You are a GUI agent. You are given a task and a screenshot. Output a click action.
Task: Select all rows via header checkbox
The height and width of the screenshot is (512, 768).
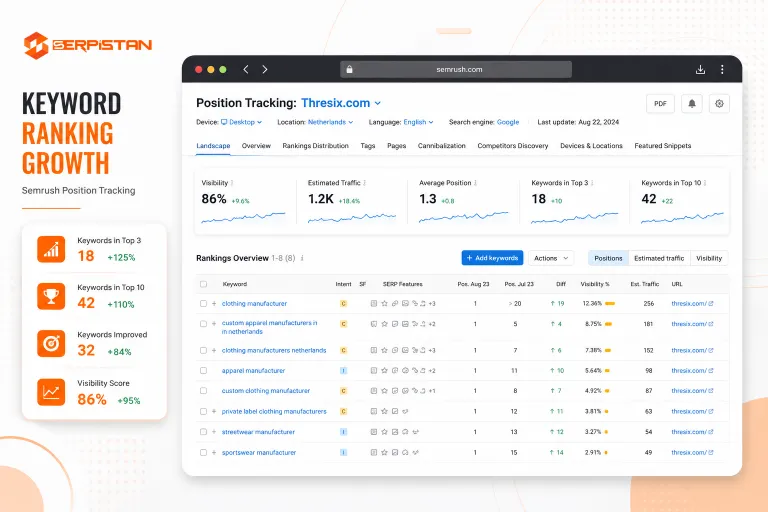click(x=203, y=284)
